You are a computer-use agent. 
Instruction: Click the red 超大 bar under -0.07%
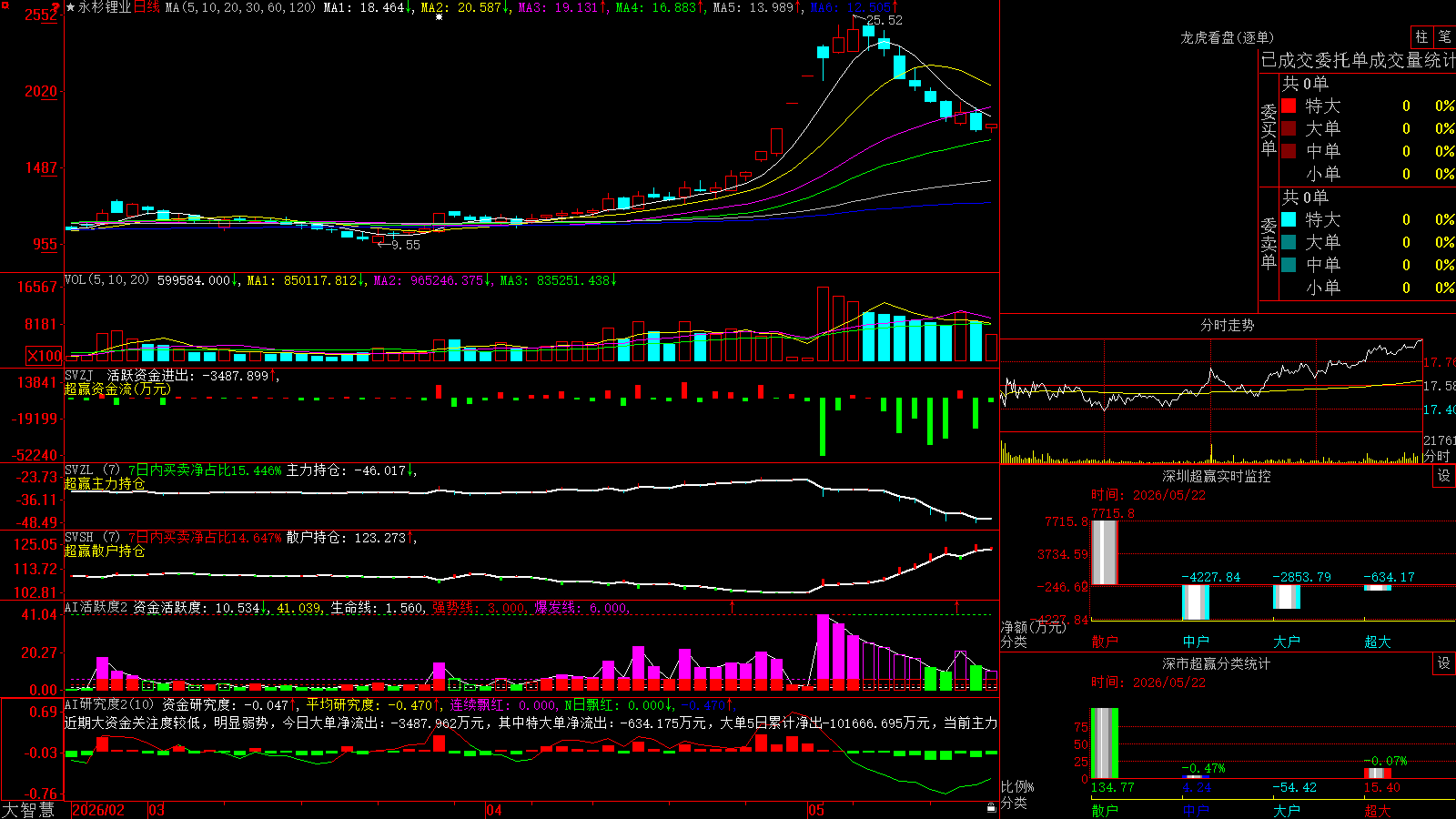(1378, 773)
